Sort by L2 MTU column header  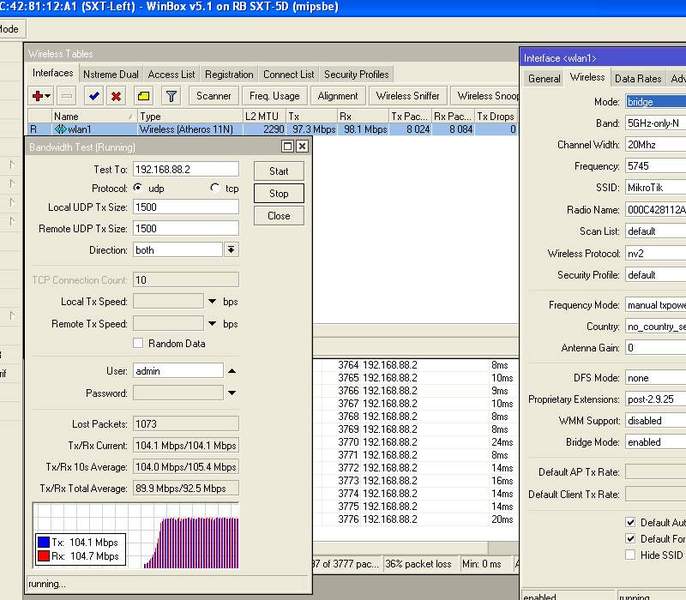264,116
